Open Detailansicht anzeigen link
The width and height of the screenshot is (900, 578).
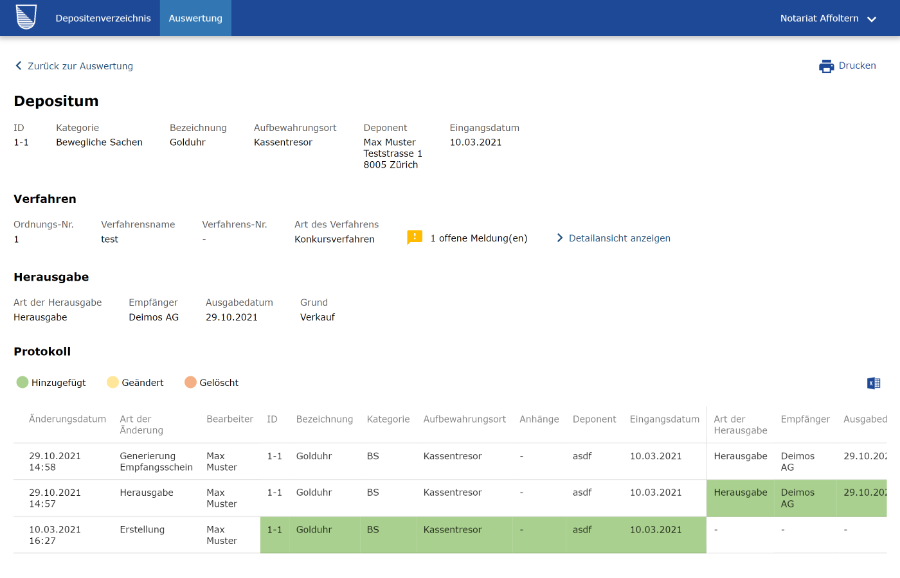point(613,238)
